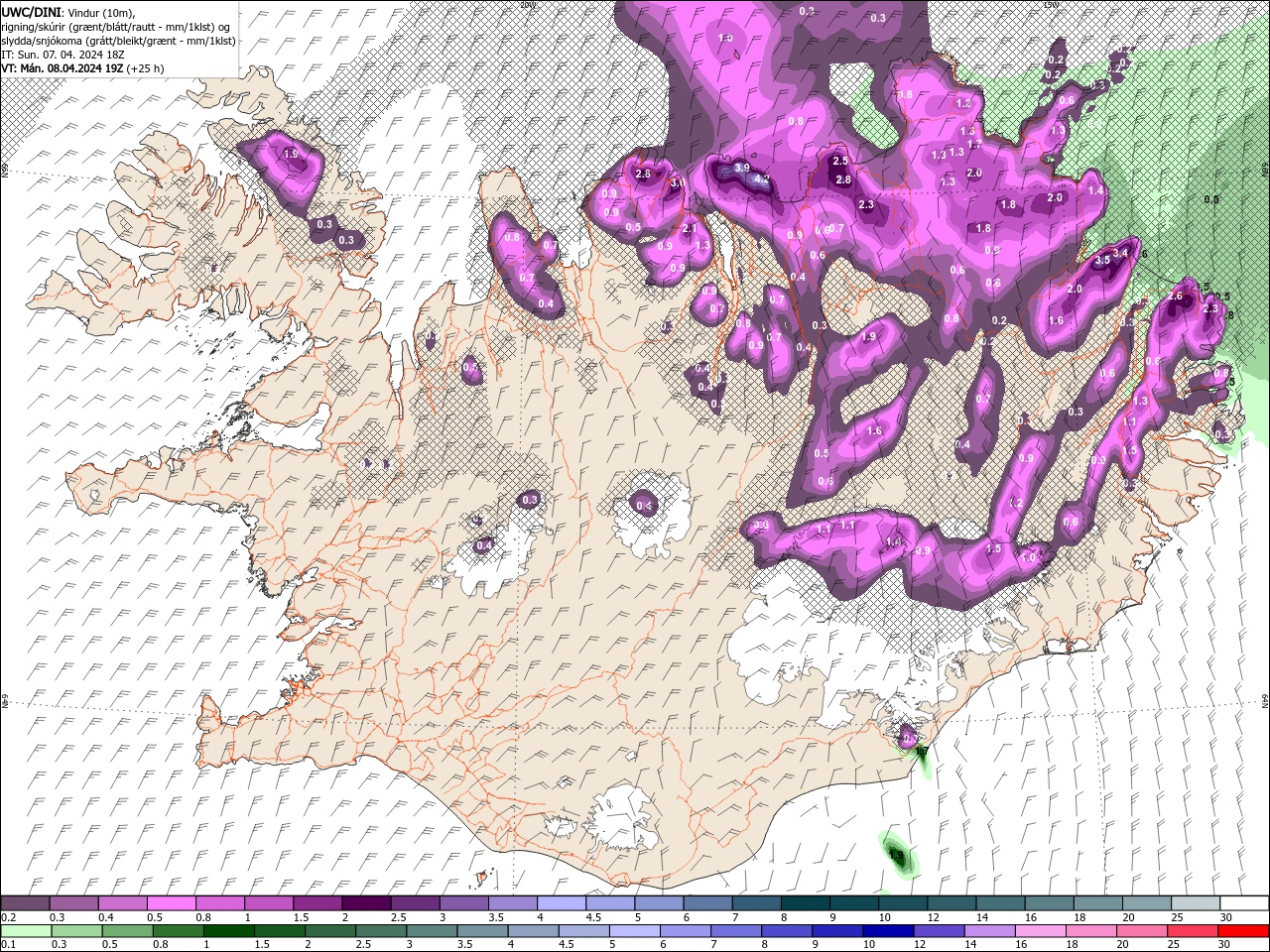Click the bright pink snow swatch starting at 0.5

point(171,903)
